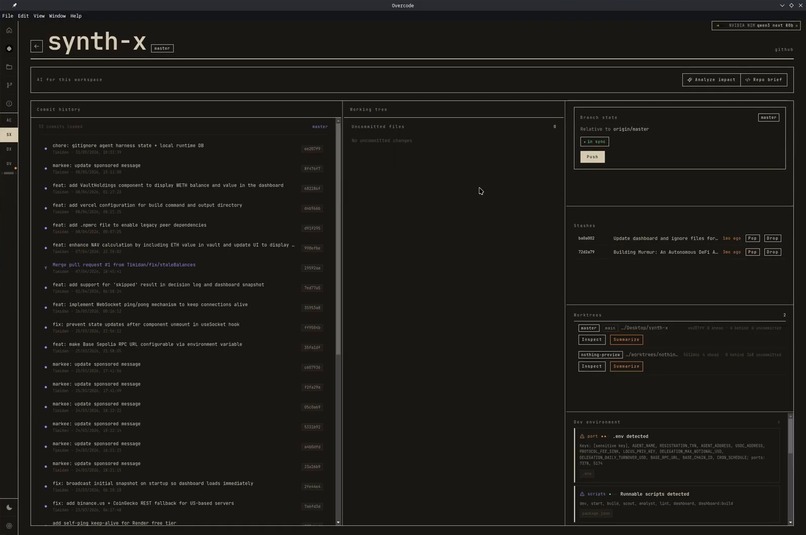Open the Window menu
806x535 pixels.
(57, 16)
